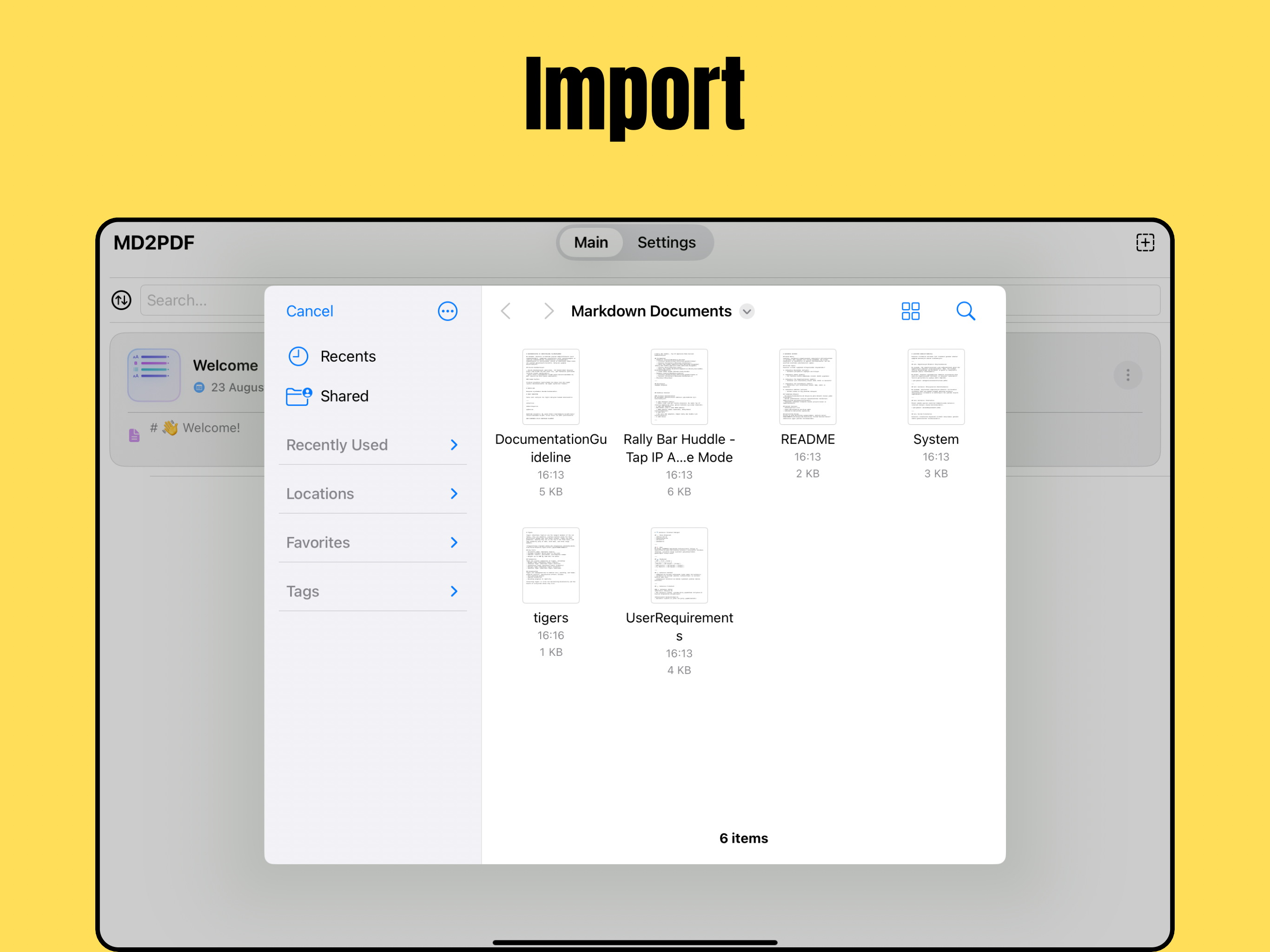The width and height of the screenshot is (1270, 952).
Task: Select the UserRequirements file thumbnail
Action: click(679, 565)
